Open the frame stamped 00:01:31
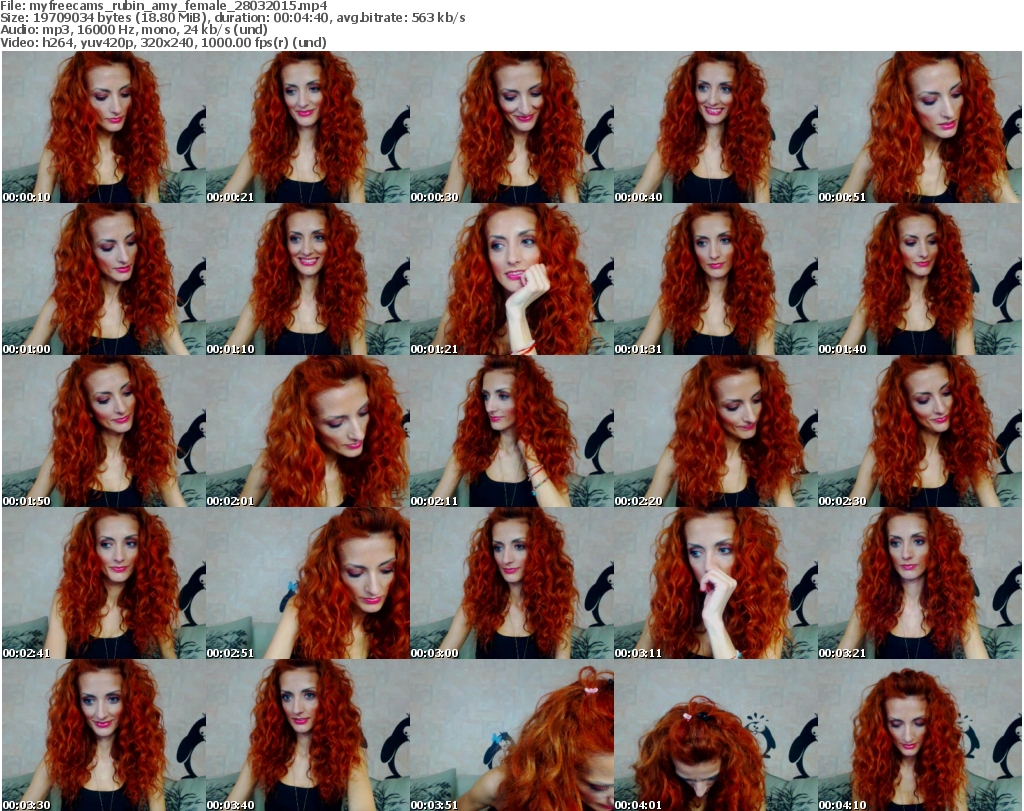 [715, 279]
